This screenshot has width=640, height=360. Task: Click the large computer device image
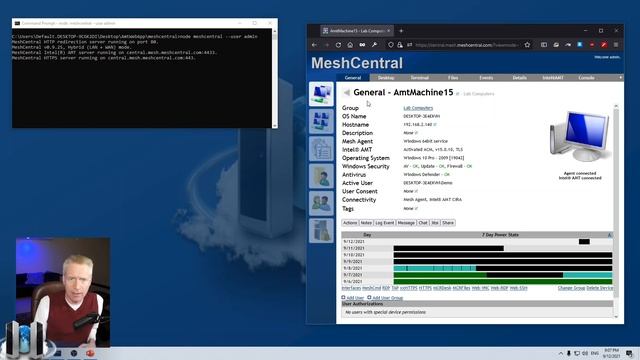(580, 137)
